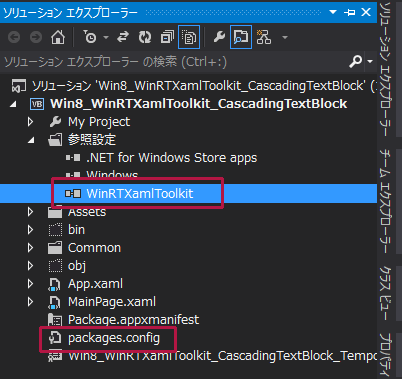
Task: Switch to side tab チーム エクスプローラー
Action: 385,201
